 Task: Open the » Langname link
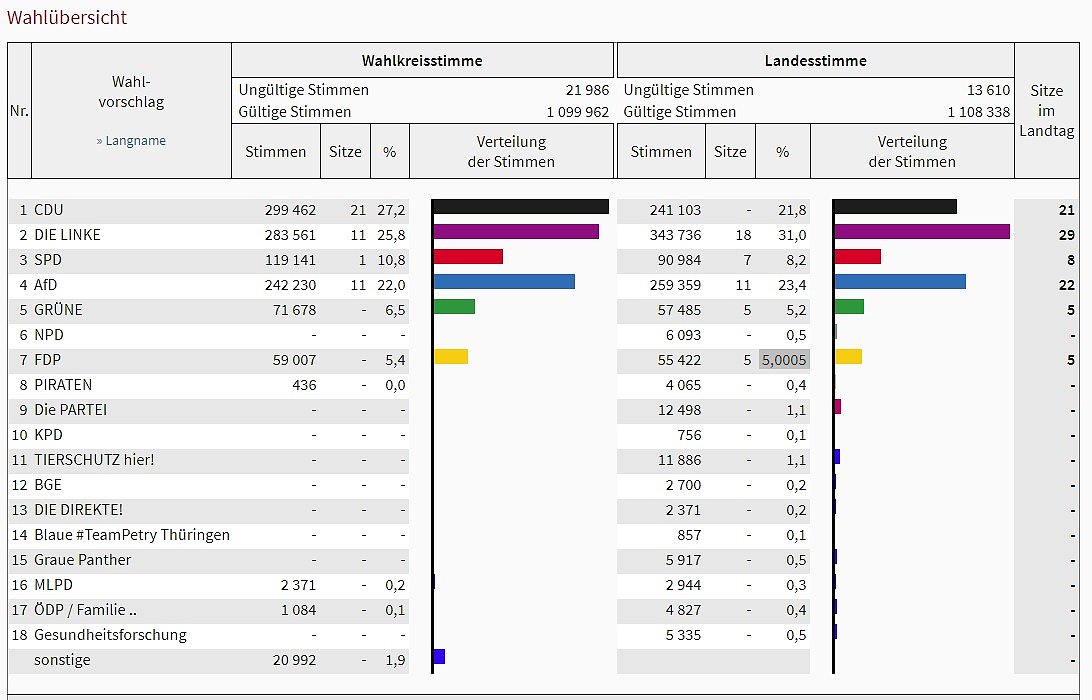[x=131, y=141]
